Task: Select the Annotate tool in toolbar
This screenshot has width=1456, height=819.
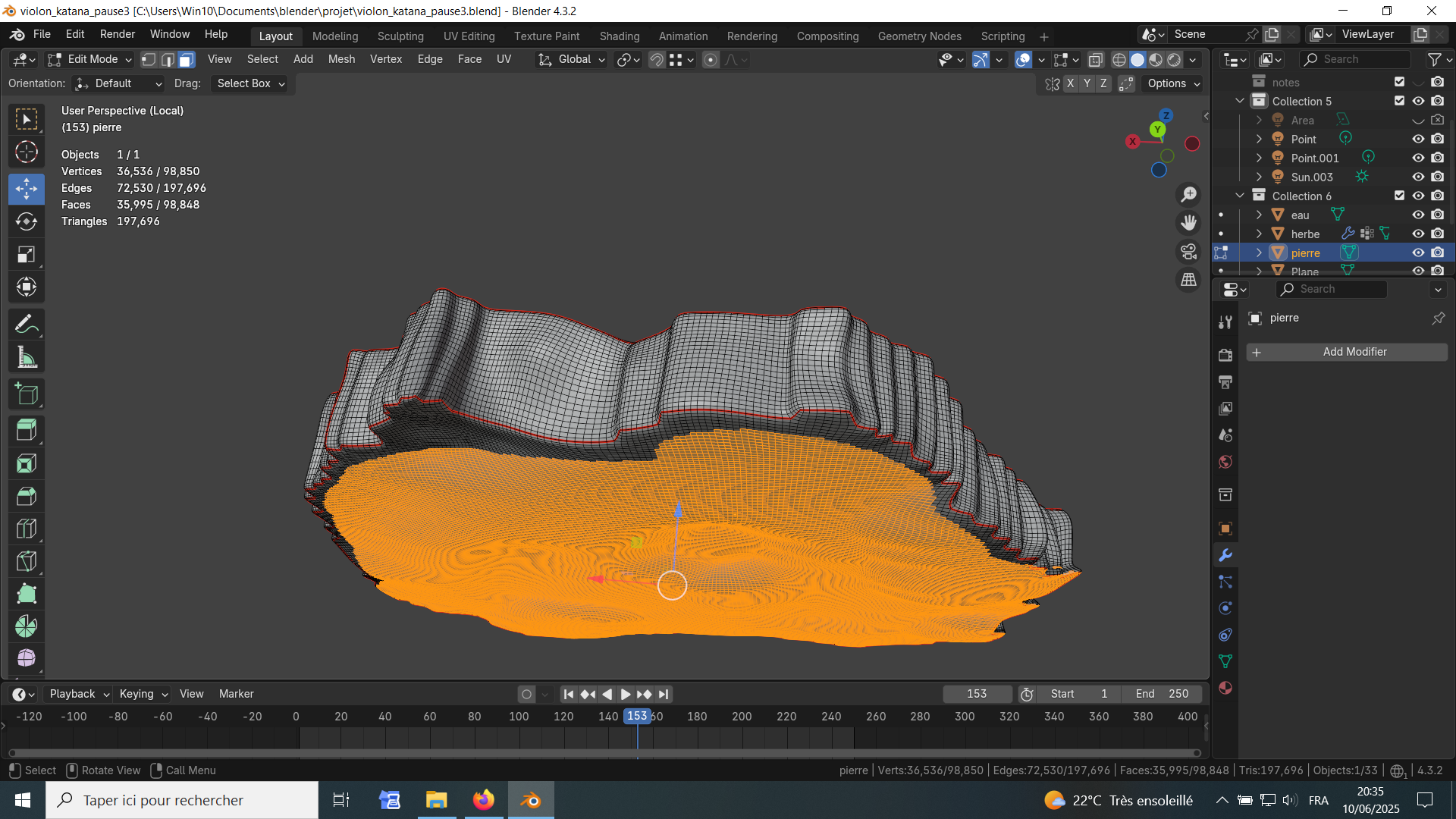Action: pos(26,325)
